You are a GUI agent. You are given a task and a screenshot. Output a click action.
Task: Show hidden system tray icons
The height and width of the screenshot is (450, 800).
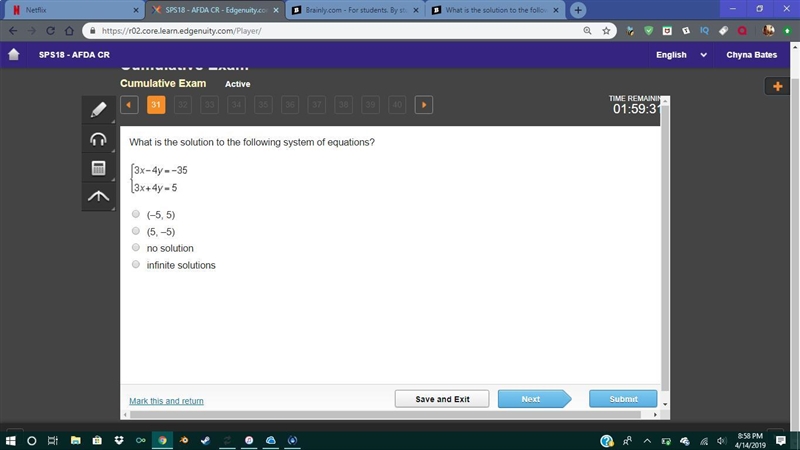(x=647, y=441)
